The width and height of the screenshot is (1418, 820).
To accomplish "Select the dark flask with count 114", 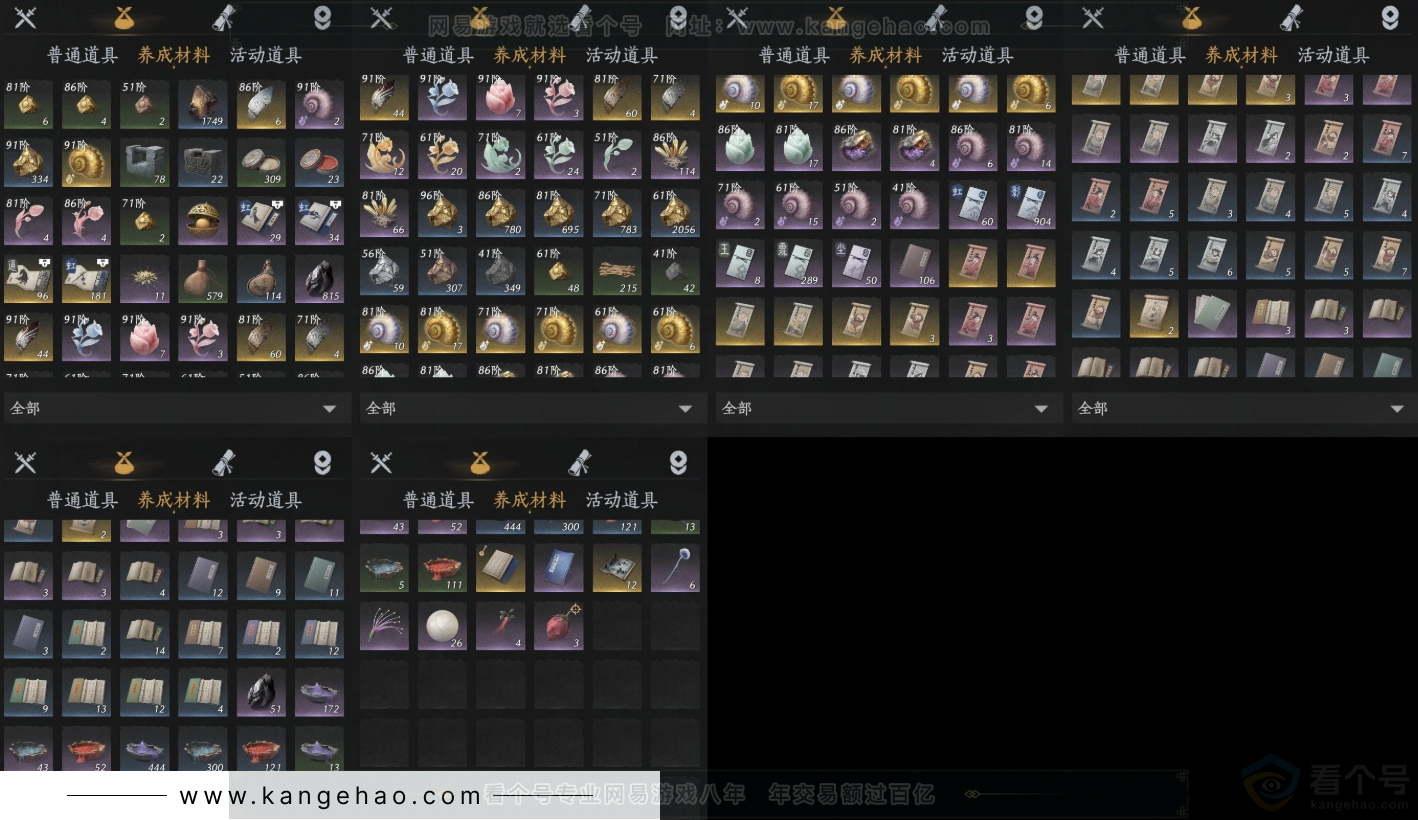I will click(x=261, y=279).
